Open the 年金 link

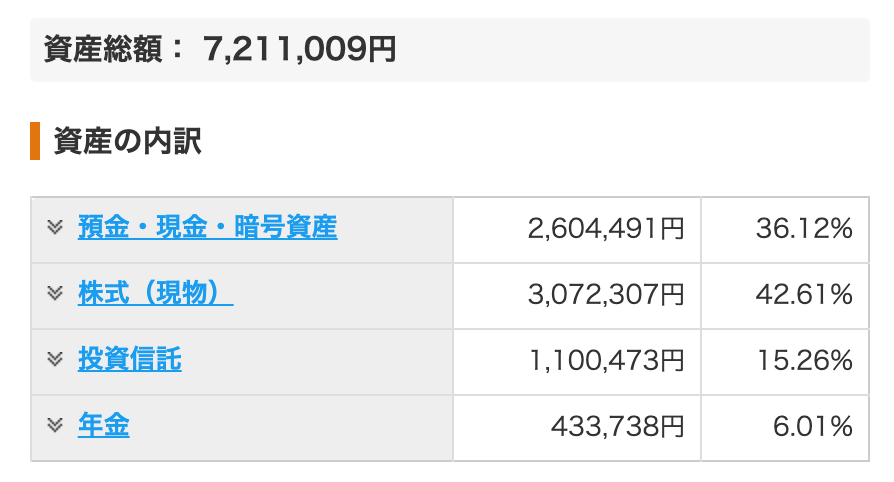(x=103, y=426)
